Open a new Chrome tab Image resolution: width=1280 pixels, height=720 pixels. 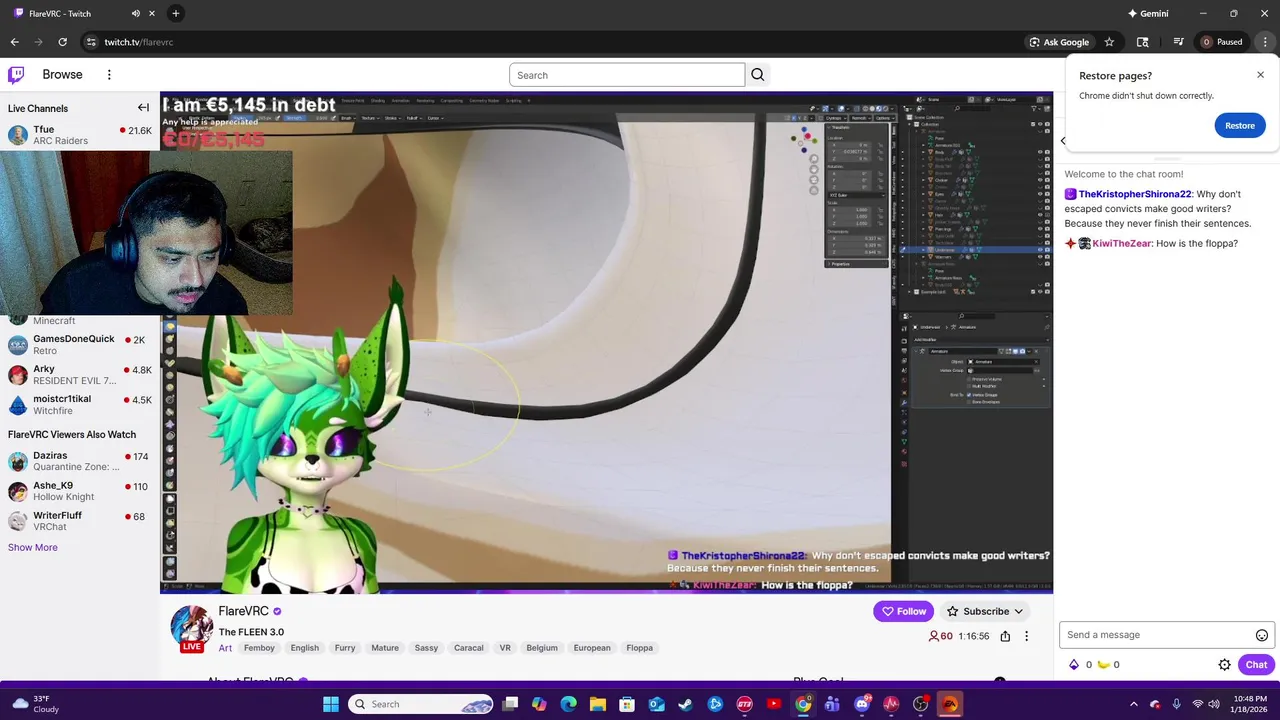point(175,14)
